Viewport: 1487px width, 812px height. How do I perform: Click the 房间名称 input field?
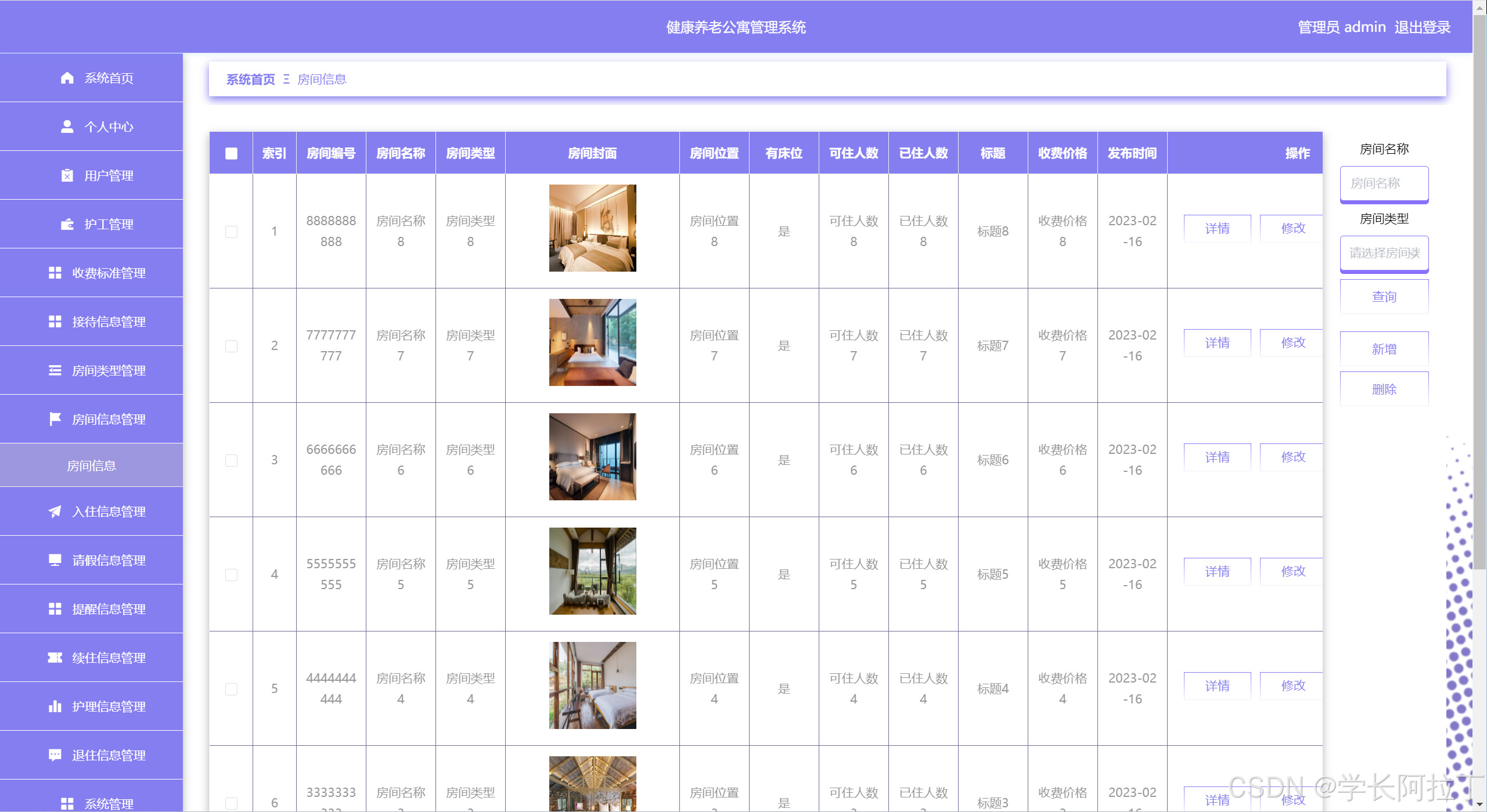click(x=1384, y=183)
